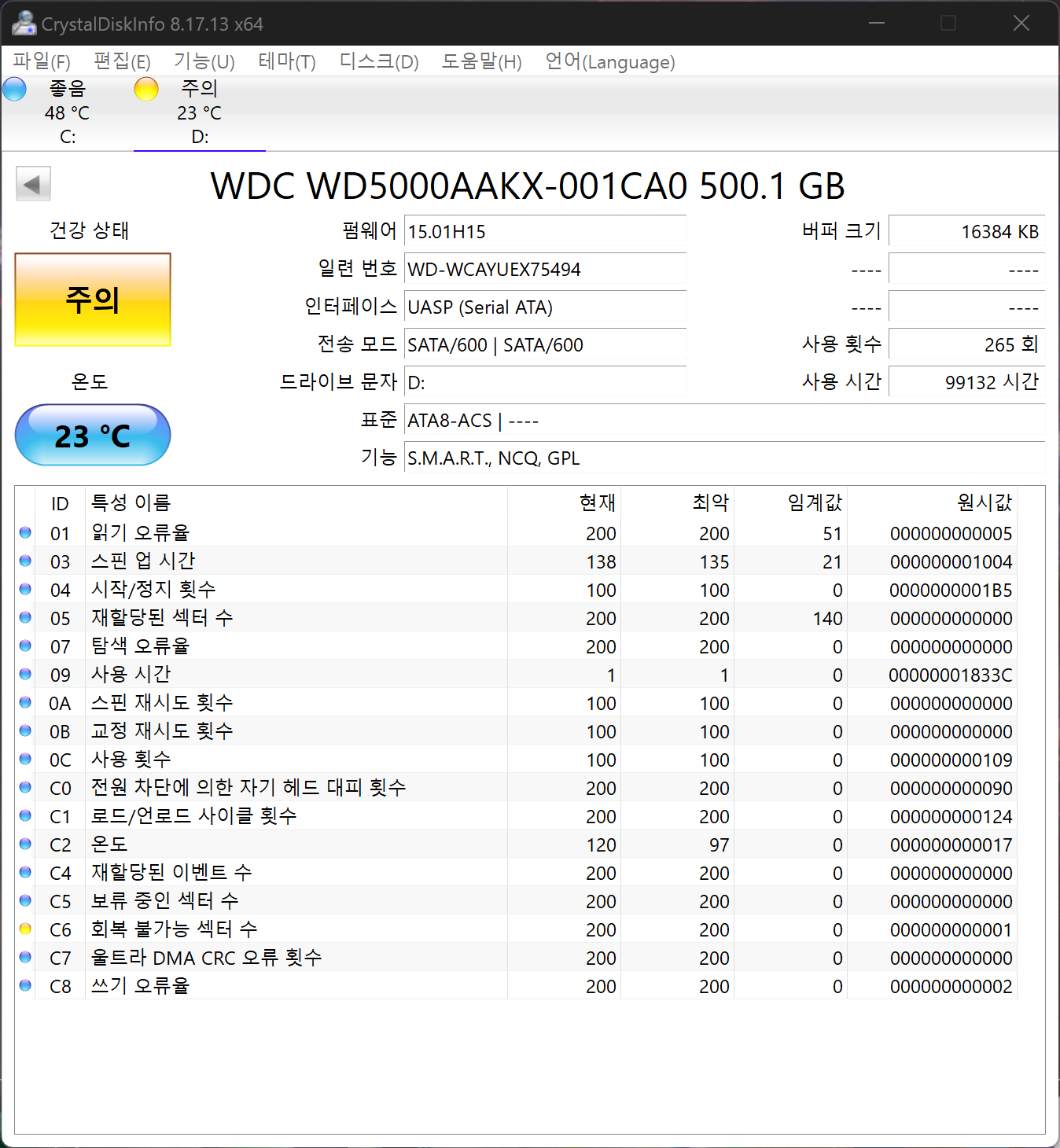Click yellow warning dot of ID C6 row
1060x1148 pixels.
(25, 929)
